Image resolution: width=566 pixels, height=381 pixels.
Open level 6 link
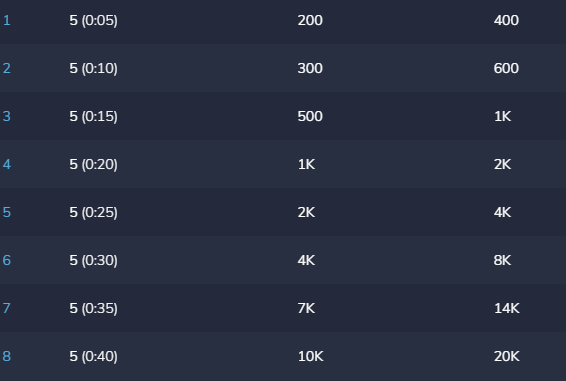(x=6, y=260)
